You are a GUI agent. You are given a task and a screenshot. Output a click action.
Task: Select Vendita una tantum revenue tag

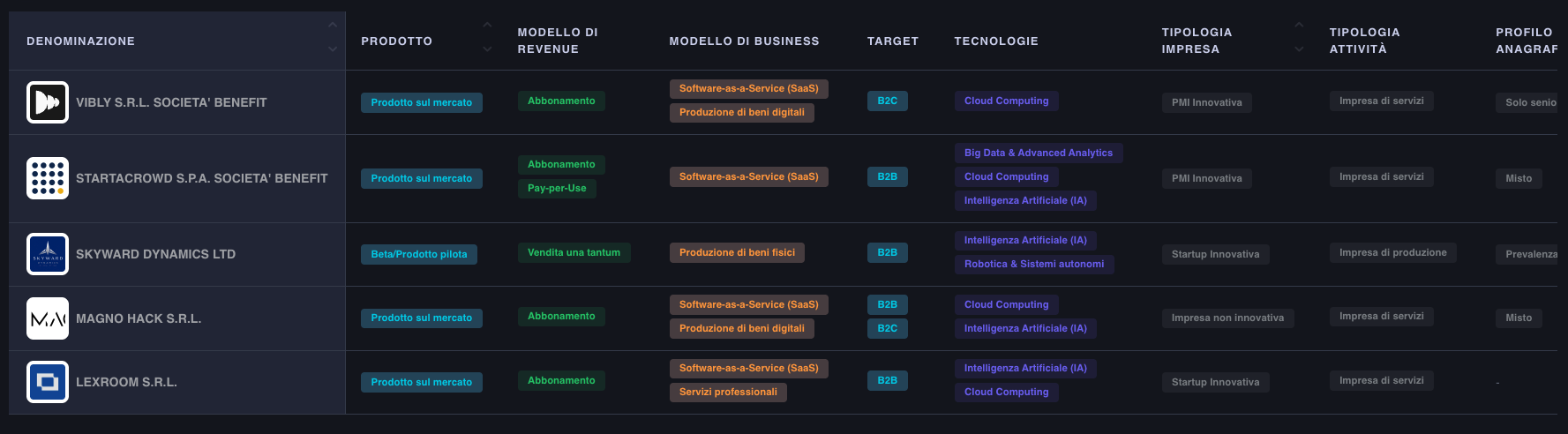574,252
